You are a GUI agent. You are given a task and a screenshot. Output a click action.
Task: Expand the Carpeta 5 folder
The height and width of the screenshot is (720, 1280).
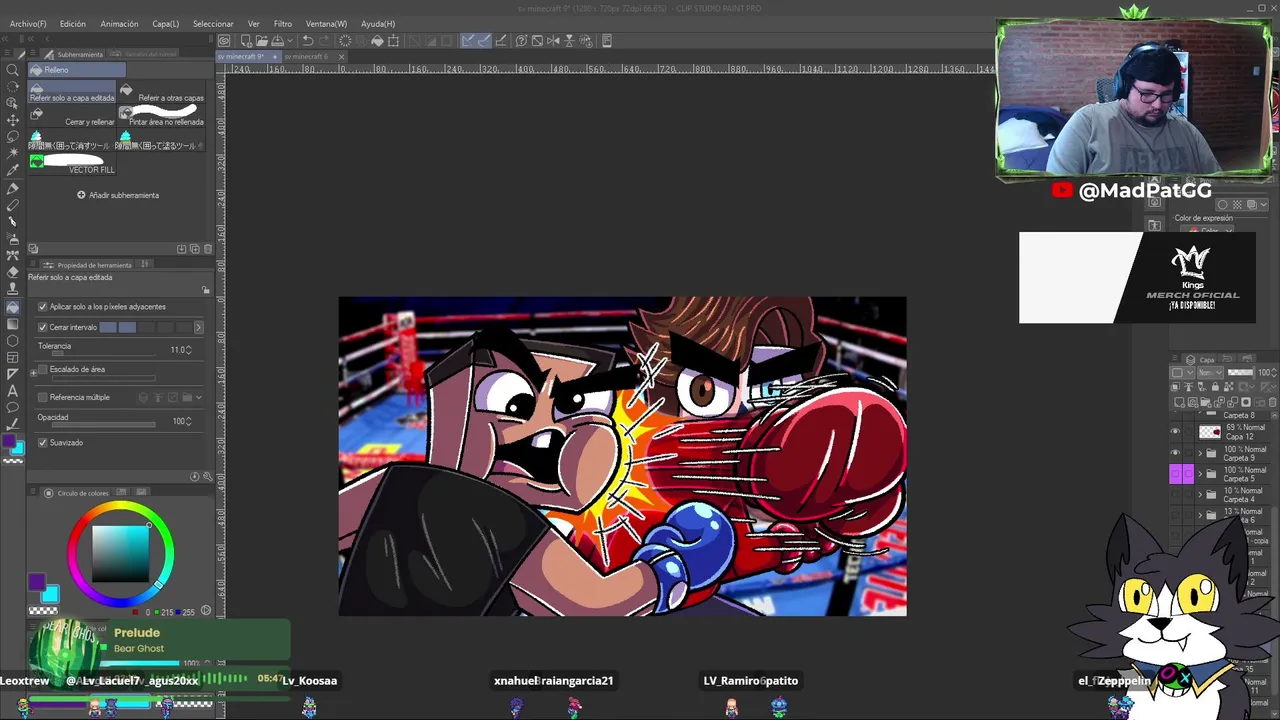1201,475
